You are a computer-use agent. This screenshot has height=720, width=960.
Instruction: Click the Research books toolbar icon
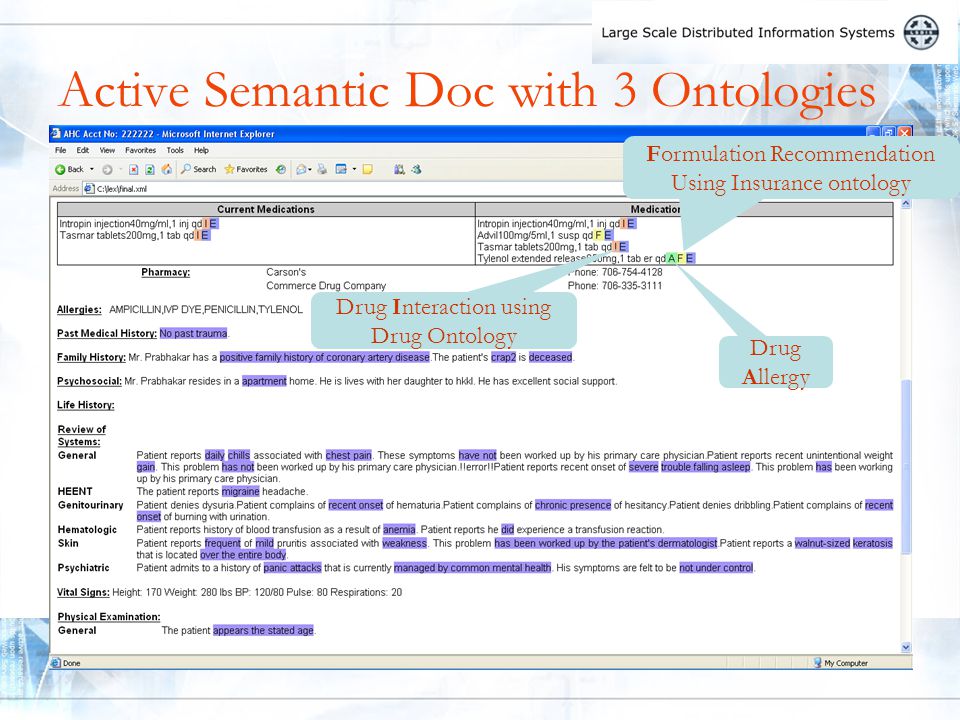click(399, 170)
